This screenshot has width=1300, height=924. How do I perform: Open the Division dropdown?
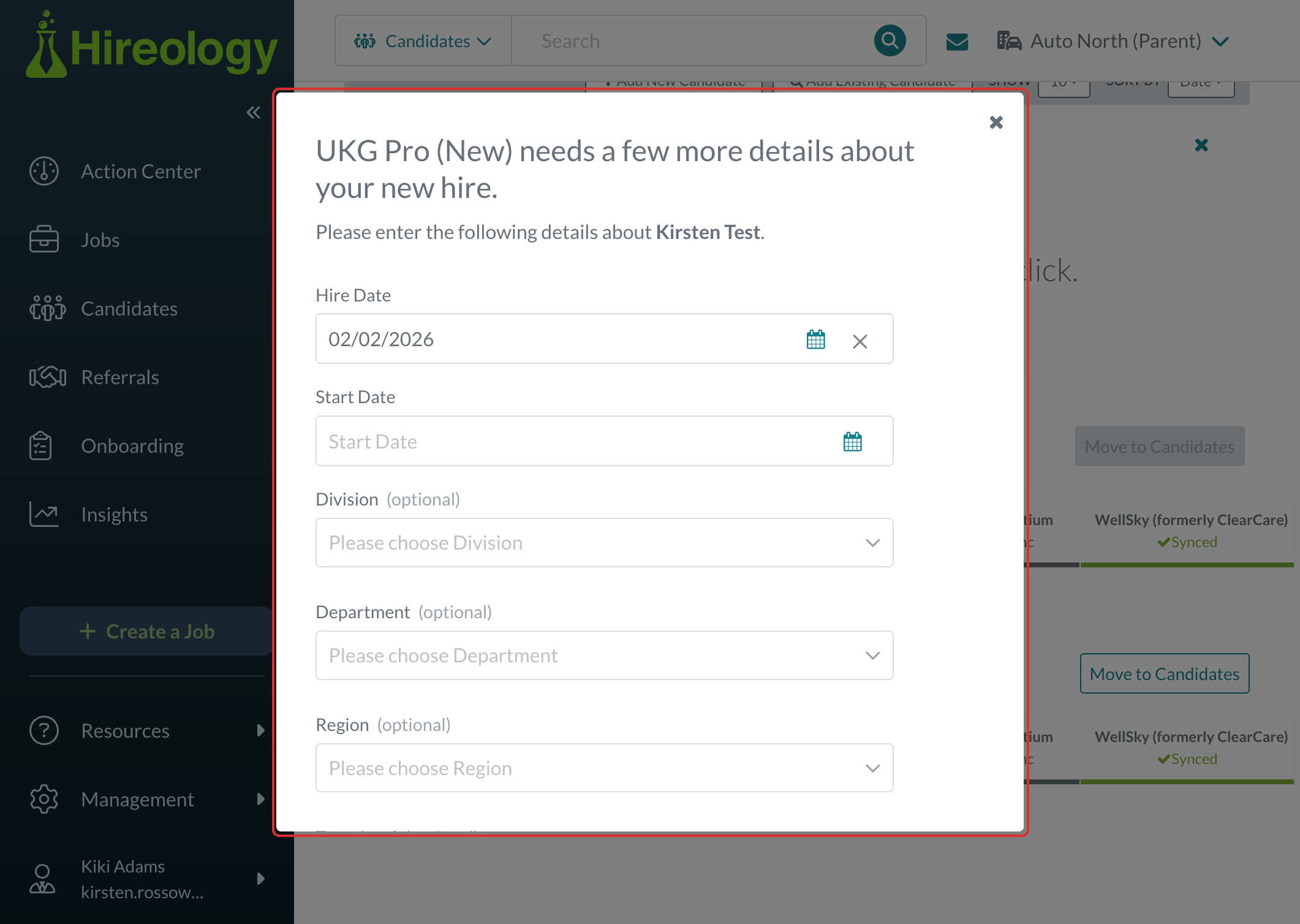pyautogui.click(x=604, y=543)
